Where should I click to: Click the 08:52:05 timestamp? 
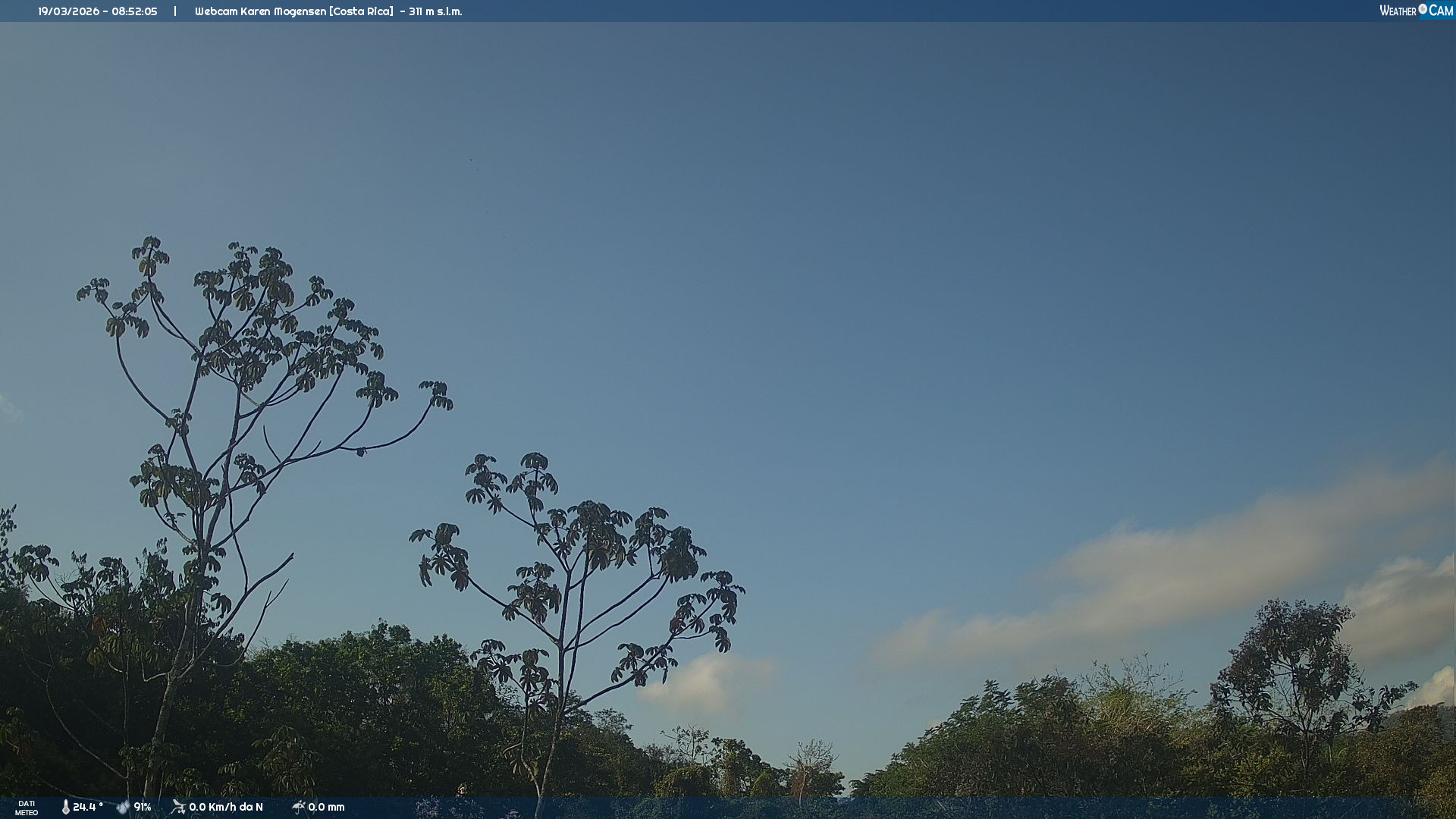click(134, 11)
